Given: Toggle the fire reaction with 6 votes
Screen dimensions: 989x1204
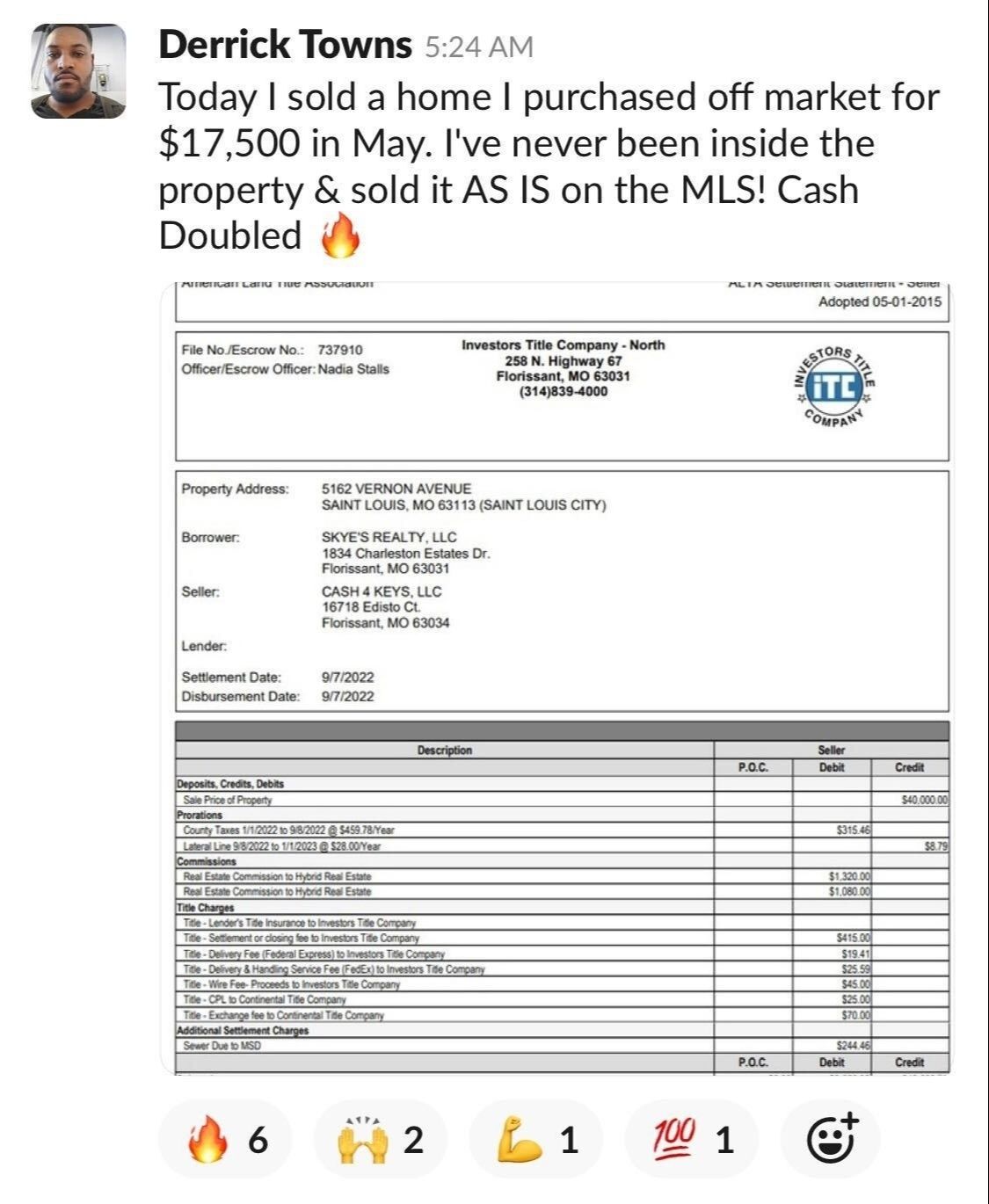Looking at the screenshot, I should point(225,1140).
